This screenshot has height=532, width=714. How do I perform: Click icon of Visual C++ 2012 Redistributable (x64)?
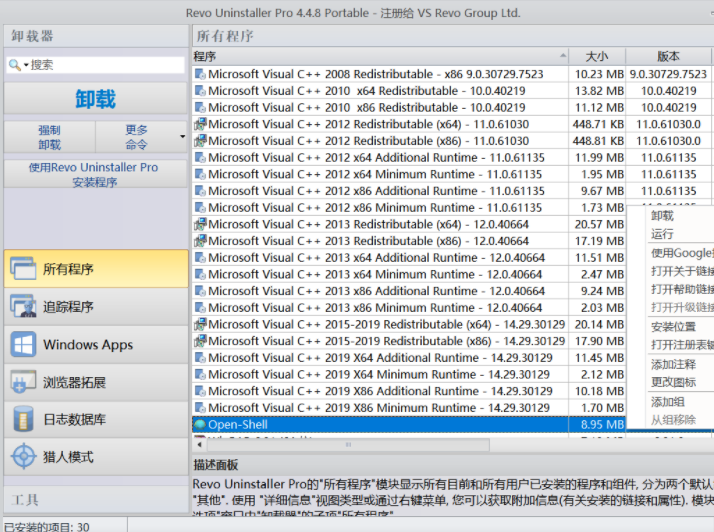[200, 124]
